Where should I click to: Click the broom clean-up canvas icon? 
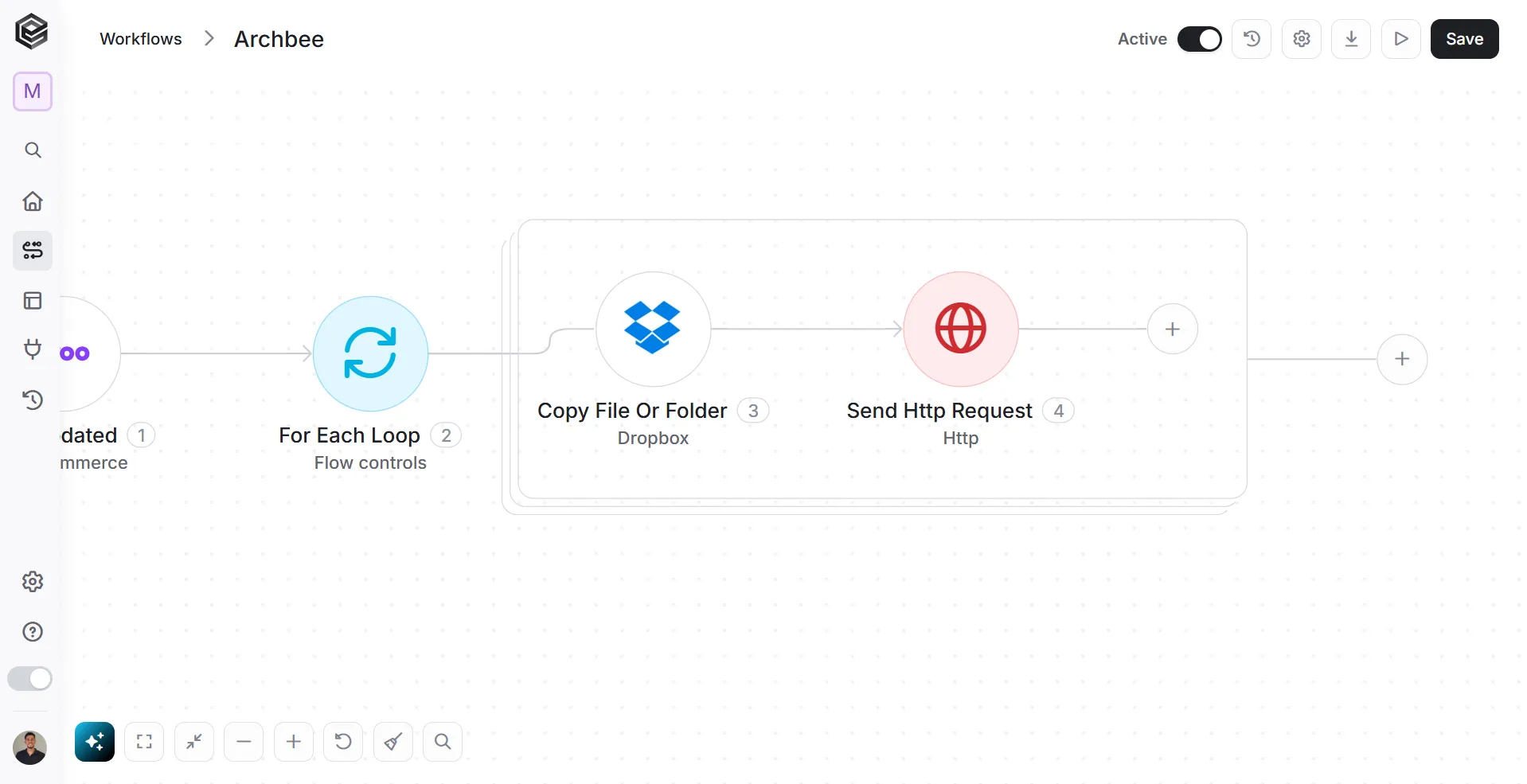coord(393,742)
